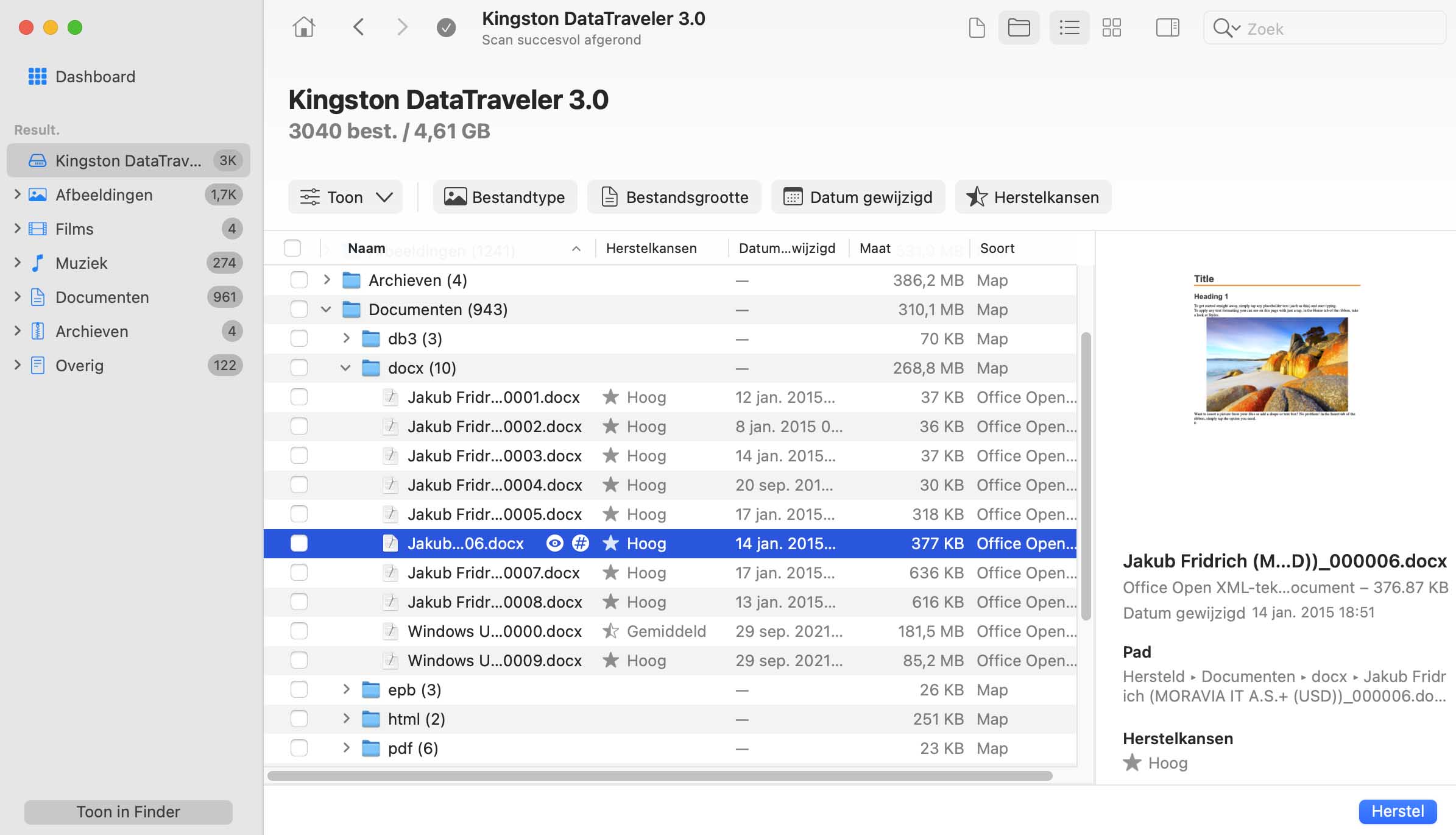The height and width of the screenshot is (835, 1456).
Task: Navigate forward with the right arrow
Action: click(x=402, y=27)
